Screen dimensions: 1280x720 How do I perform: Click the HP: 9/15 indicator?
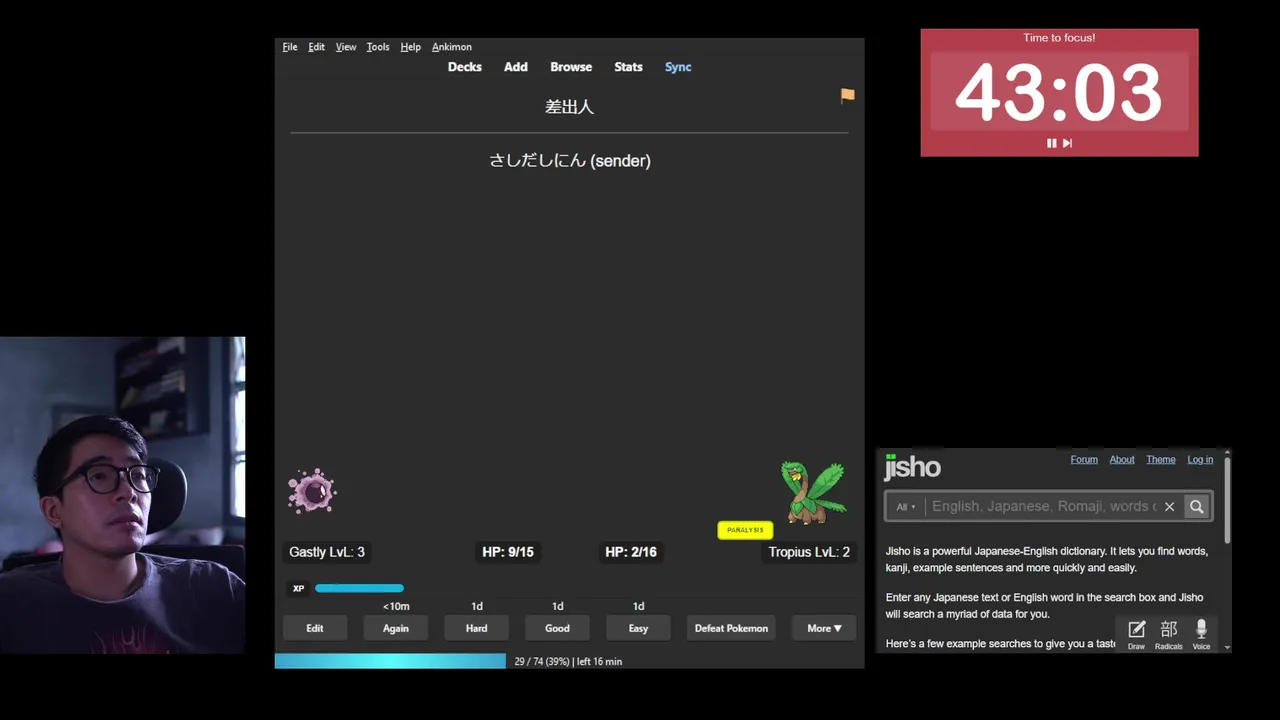click(x=508, y=552)
